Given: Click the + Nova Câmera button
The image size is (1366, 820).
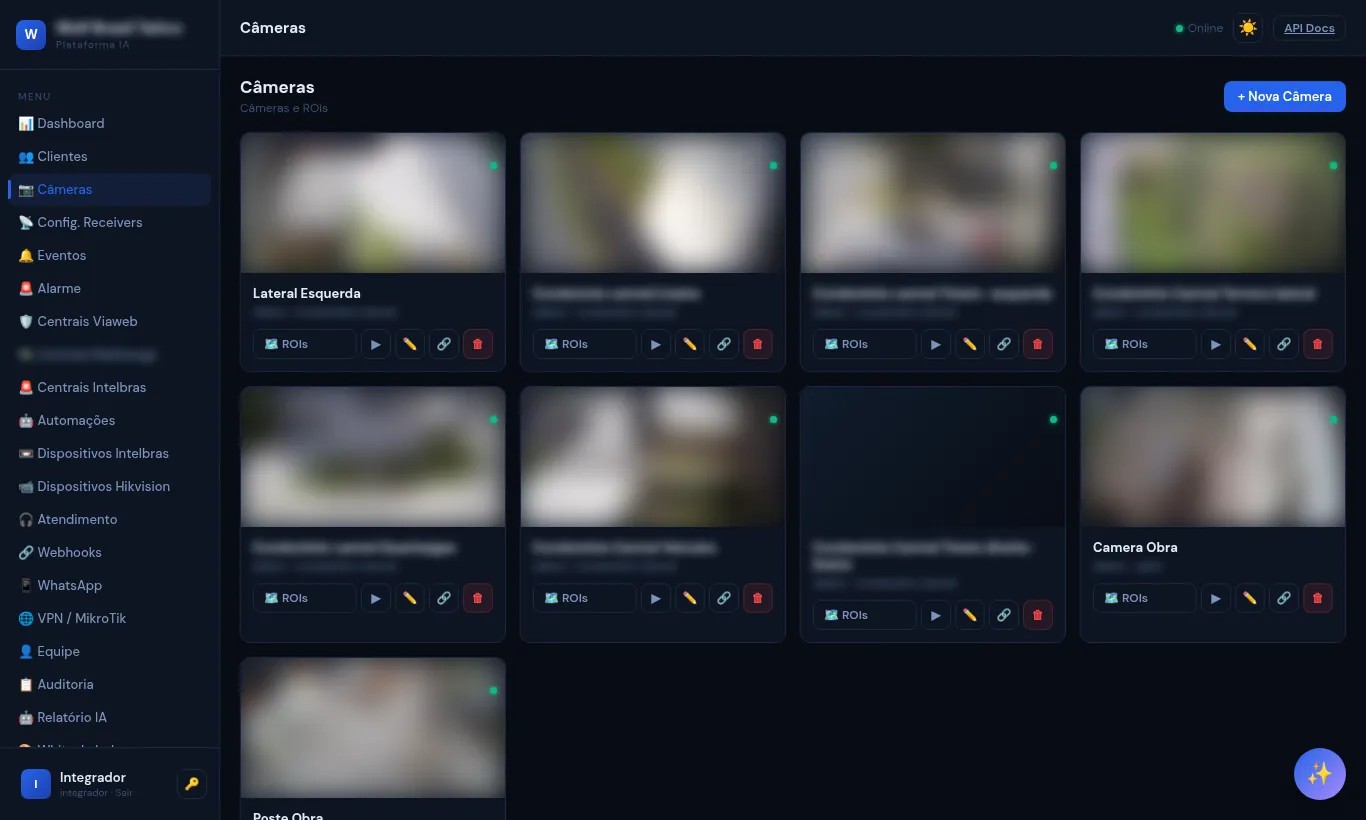Looking at the screenshot, I should [x=1285, y=97].
